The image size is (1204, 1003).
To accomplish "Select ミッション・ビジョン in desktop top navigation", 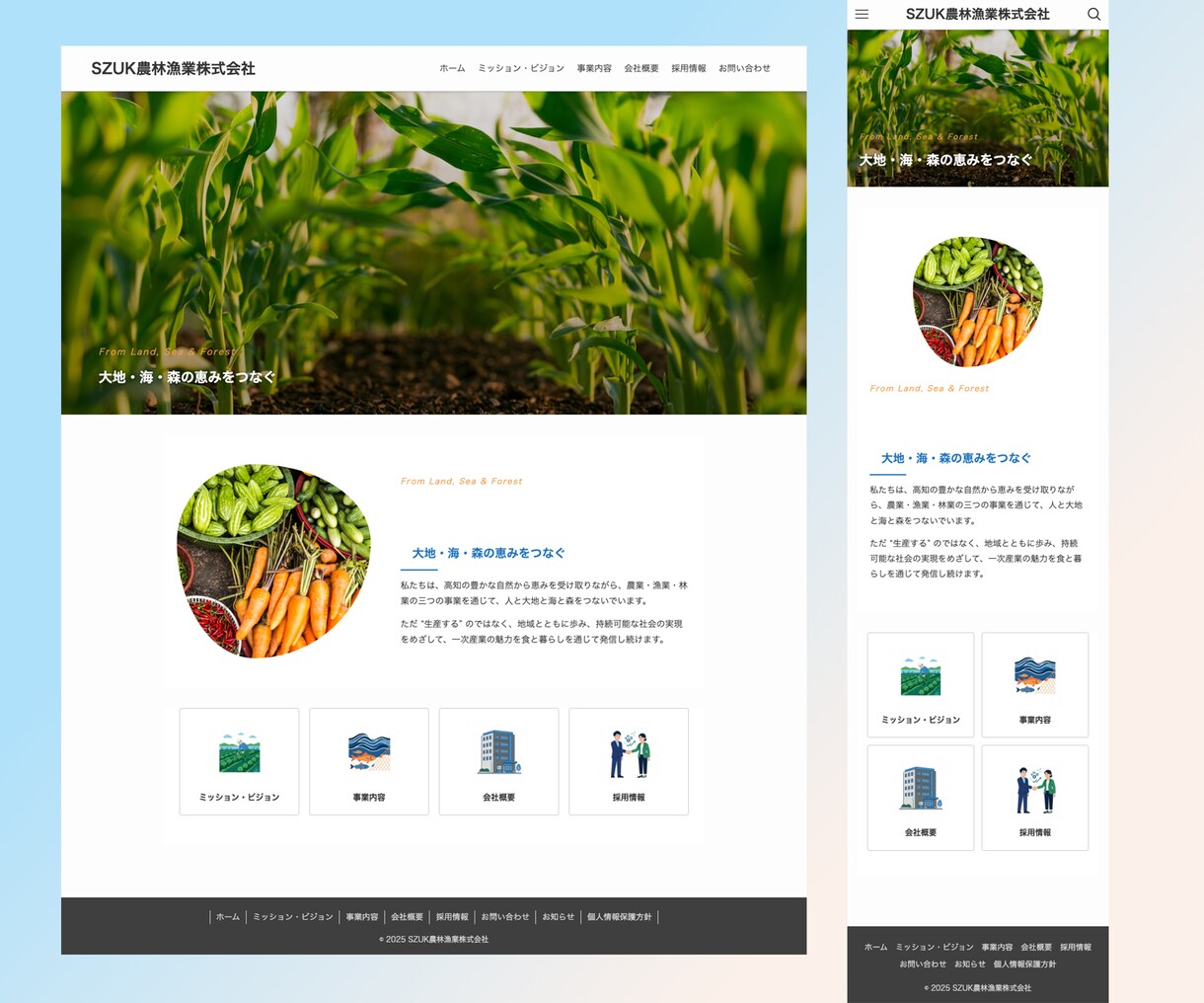I will click(521, 68).
